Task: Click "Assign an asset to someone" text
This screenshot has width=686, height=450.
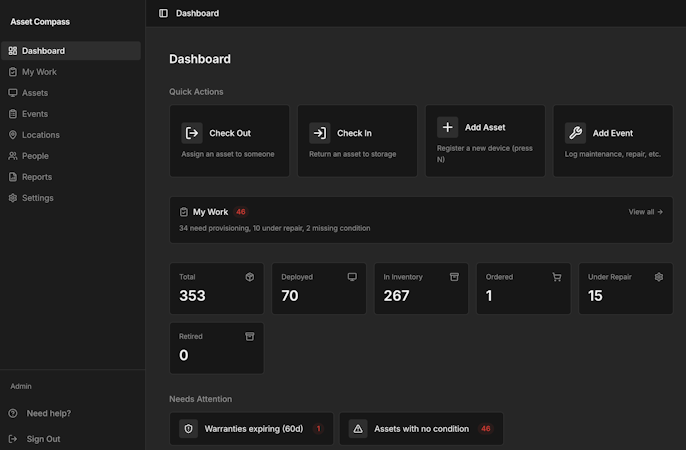Action: click(x=228, y=154)
